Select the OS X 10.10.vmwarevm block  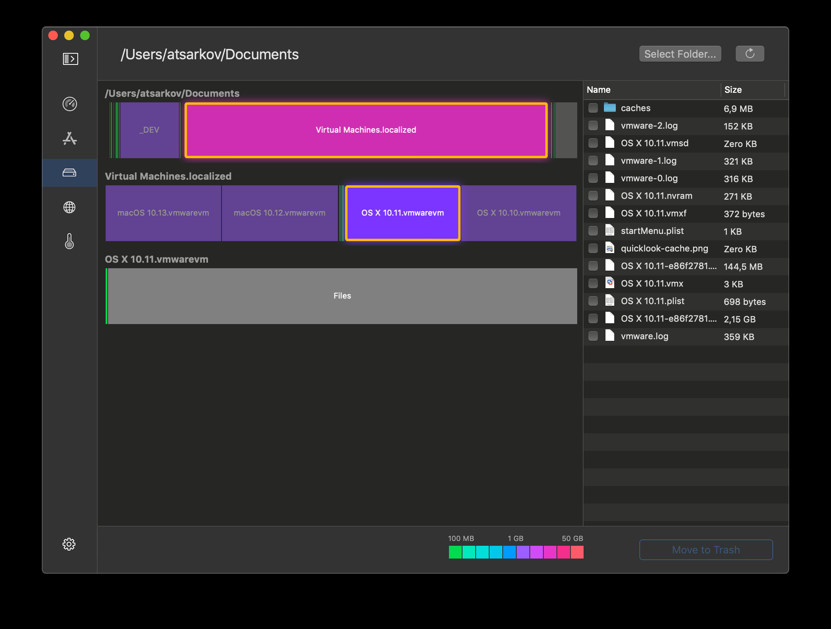click(x=518, y=213)
